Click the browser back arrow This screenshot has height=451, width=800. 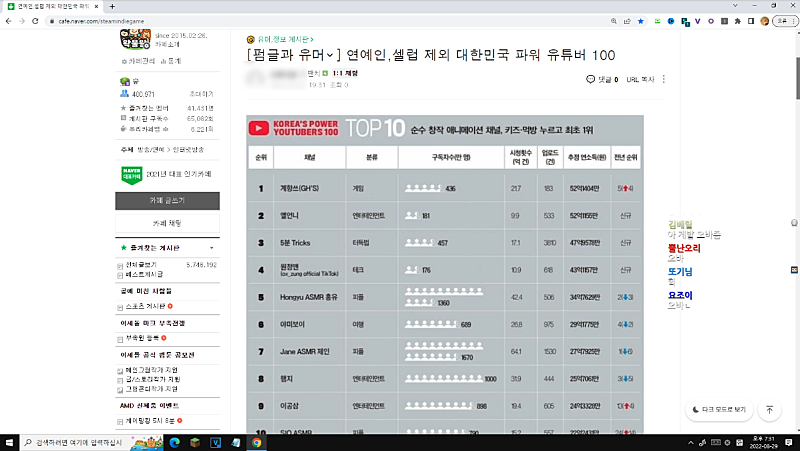(8, 21)
